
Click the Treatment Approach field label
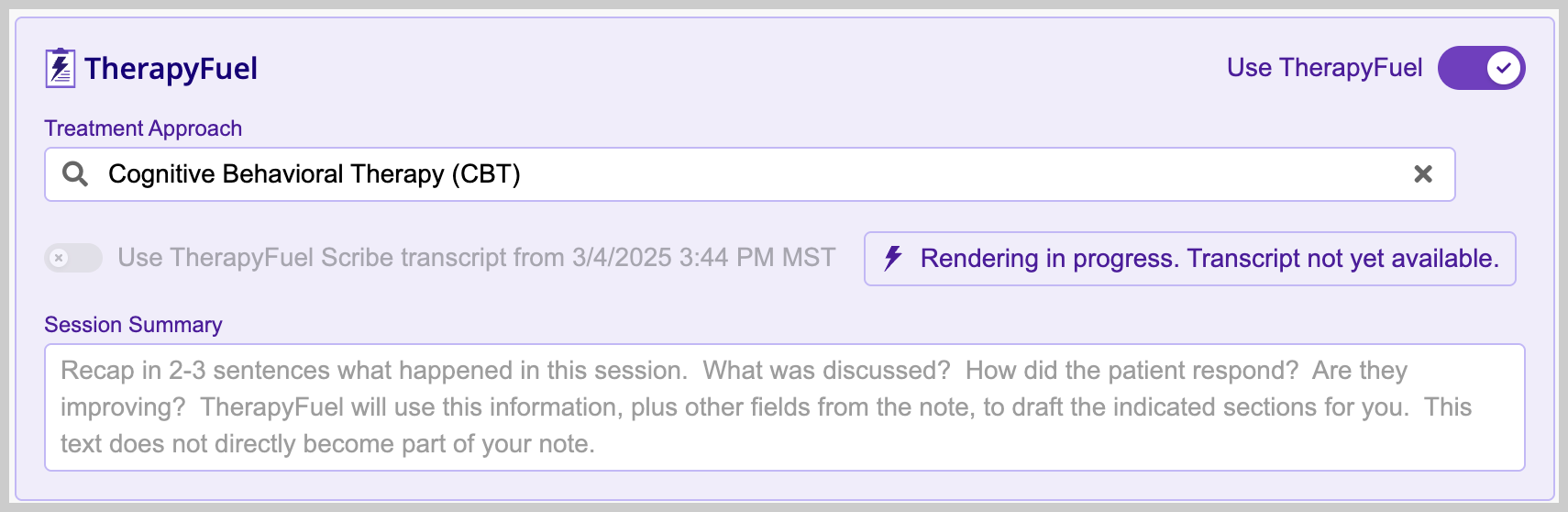(x=143, y=128)
